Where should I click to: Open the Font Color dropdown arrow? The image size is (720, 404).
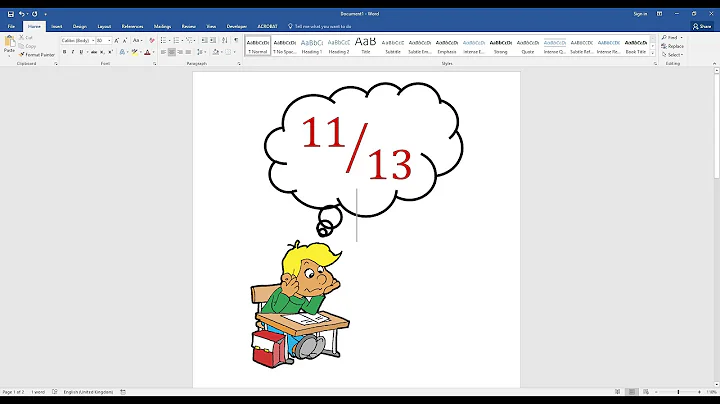(x=153, y=52)
